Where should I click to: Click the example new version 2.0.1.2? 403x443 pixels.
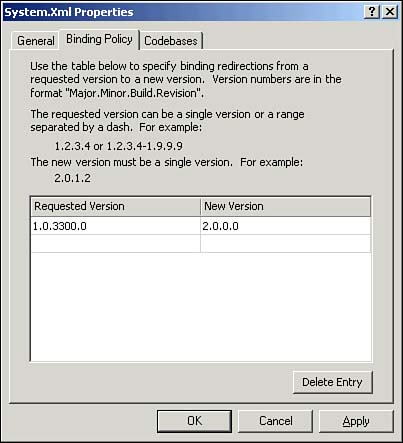72,178
